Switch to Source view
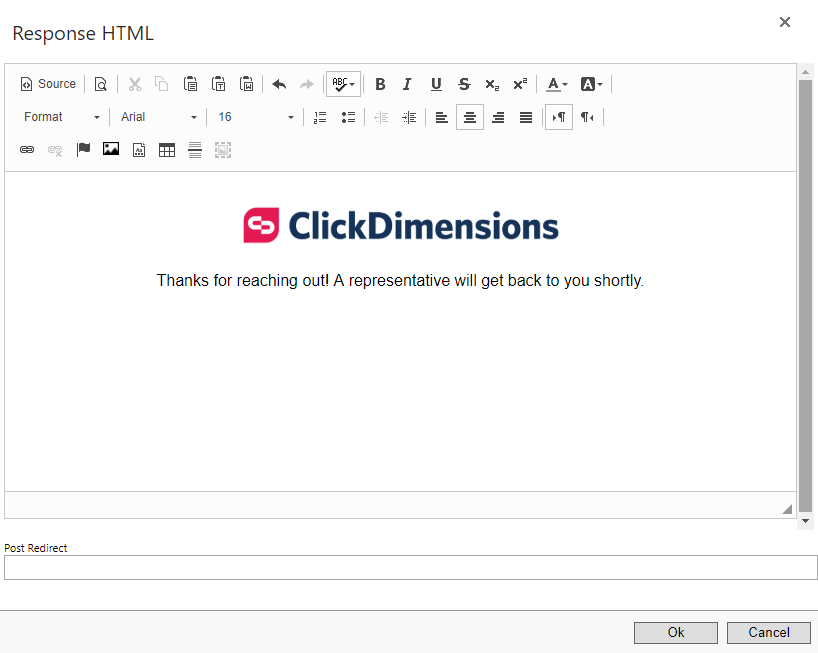The height and width of the screenshot is (653, 818). [48, 84]
